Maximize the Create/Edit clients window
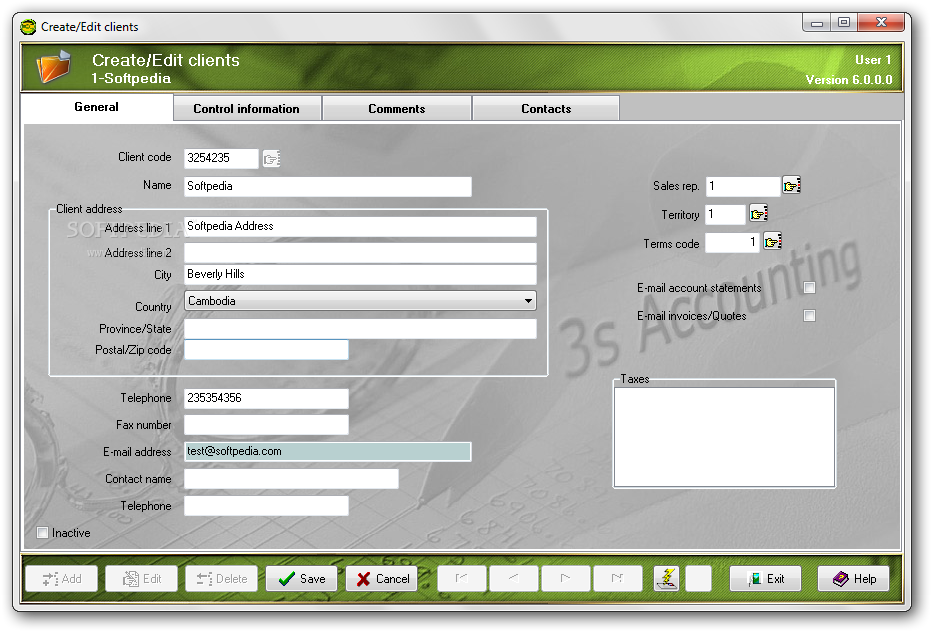This screenshot has height=632, width=932. point(843,23)
